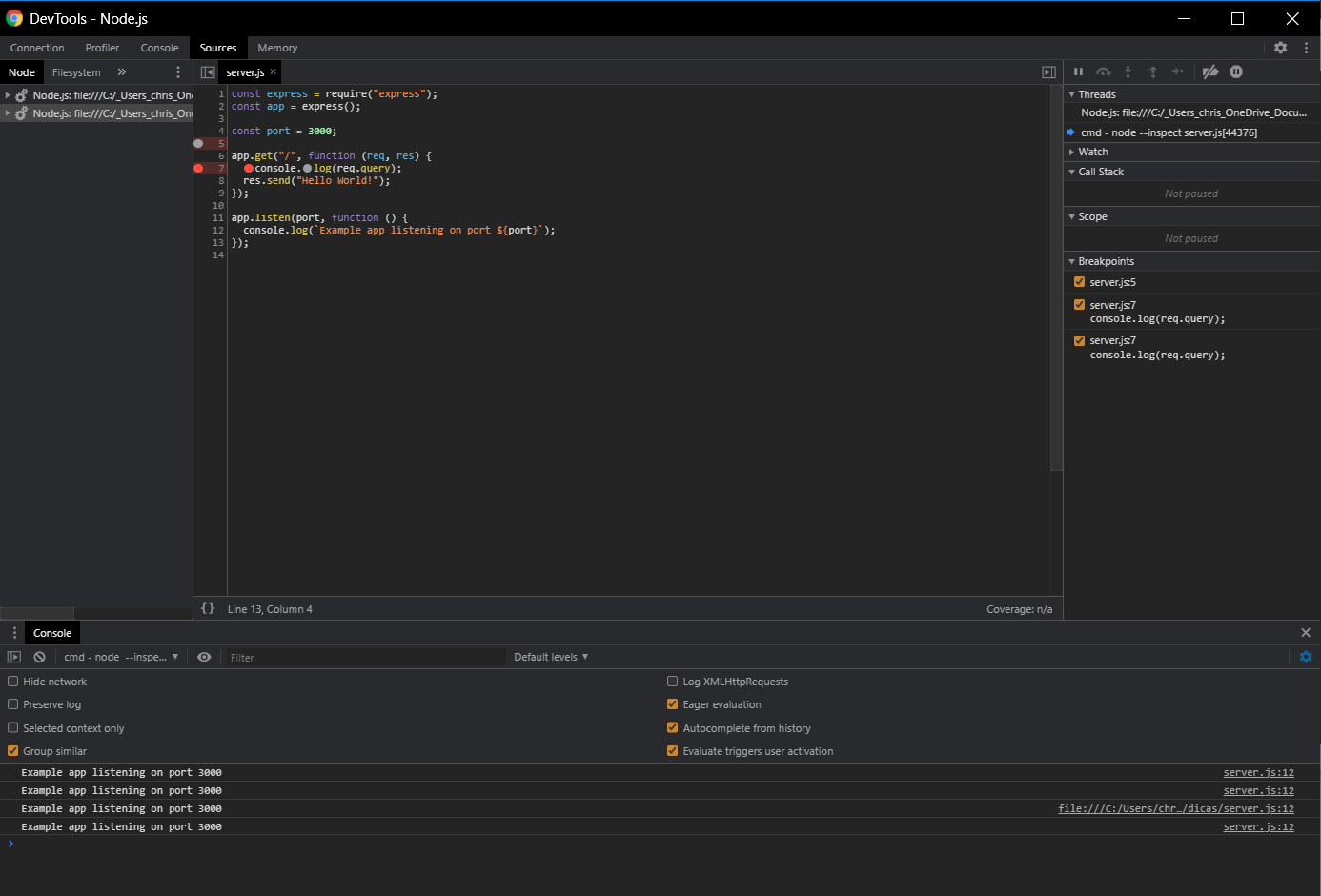Disable Autocomplete from history checkbox
Screen dimensions: 1321x896
pyautogui.click(x=673, y=728)
